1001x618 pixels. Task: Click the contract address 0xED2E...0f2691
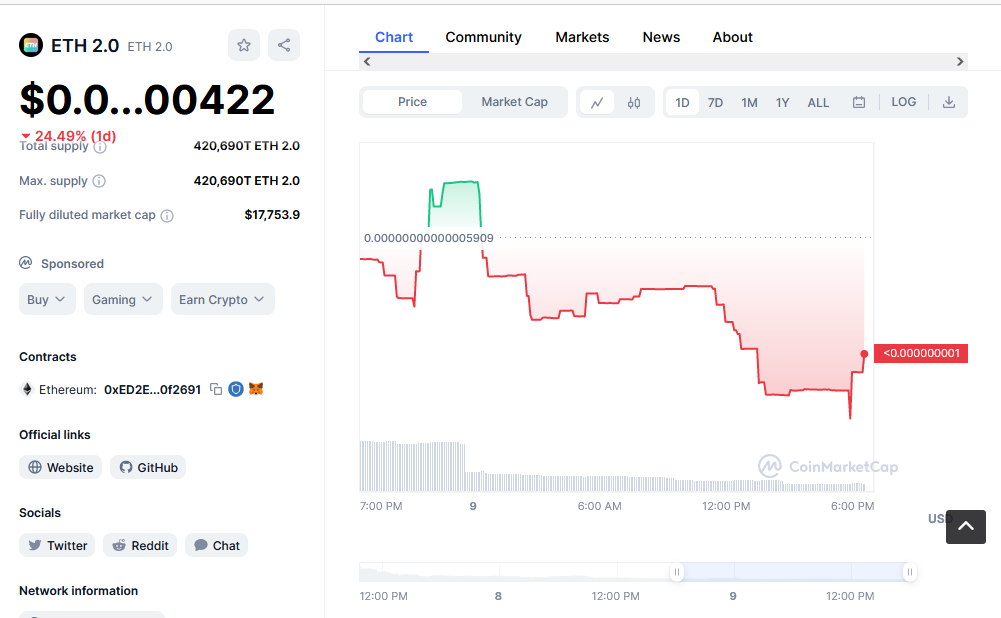point(153,389)
